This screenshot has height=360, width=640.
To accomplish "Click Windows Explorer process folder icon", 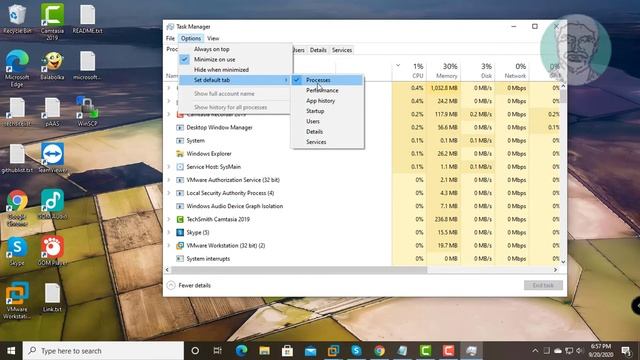I will tap(180, 153).
